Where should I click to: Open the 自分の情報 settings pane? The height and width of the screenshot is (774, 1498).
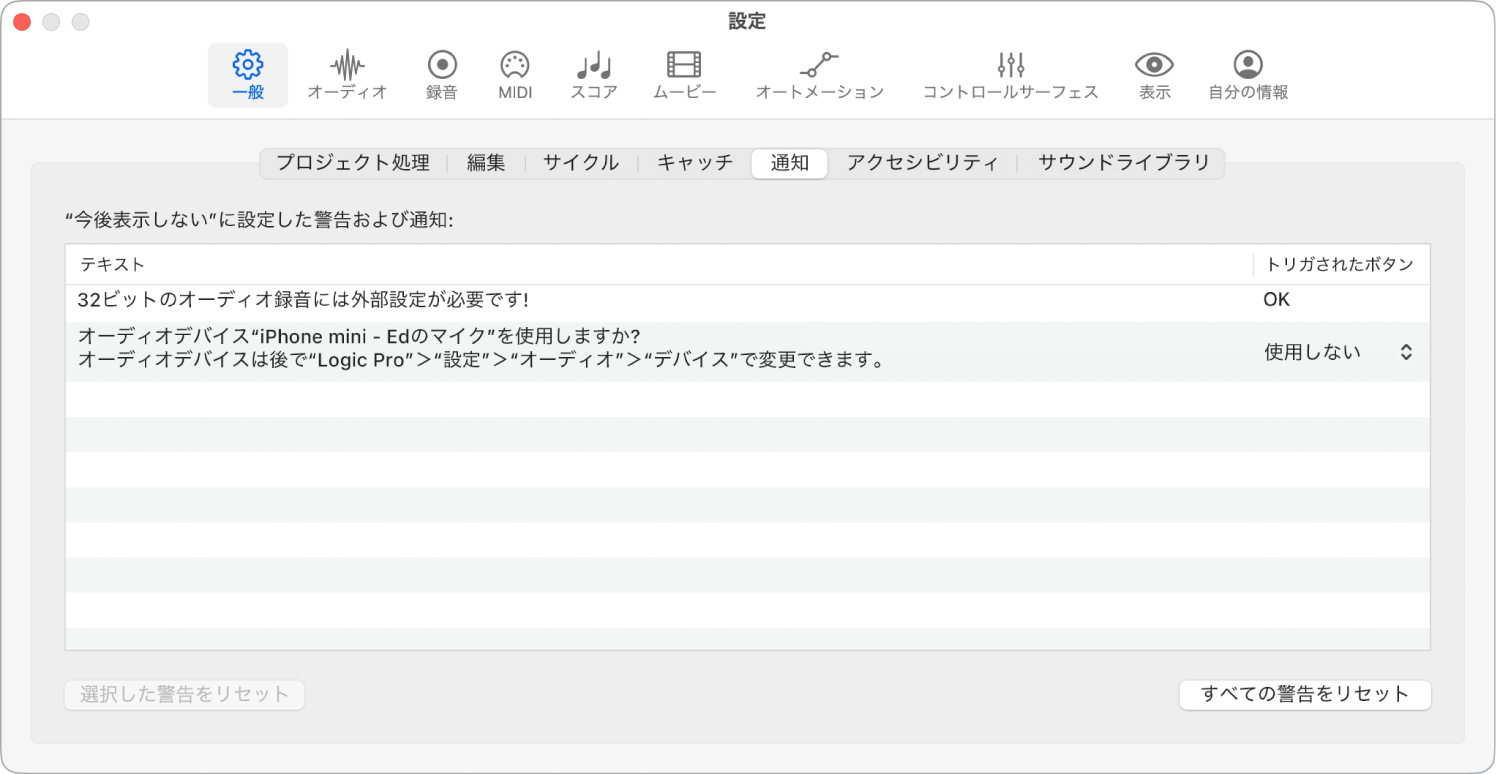coord(1247,74)
